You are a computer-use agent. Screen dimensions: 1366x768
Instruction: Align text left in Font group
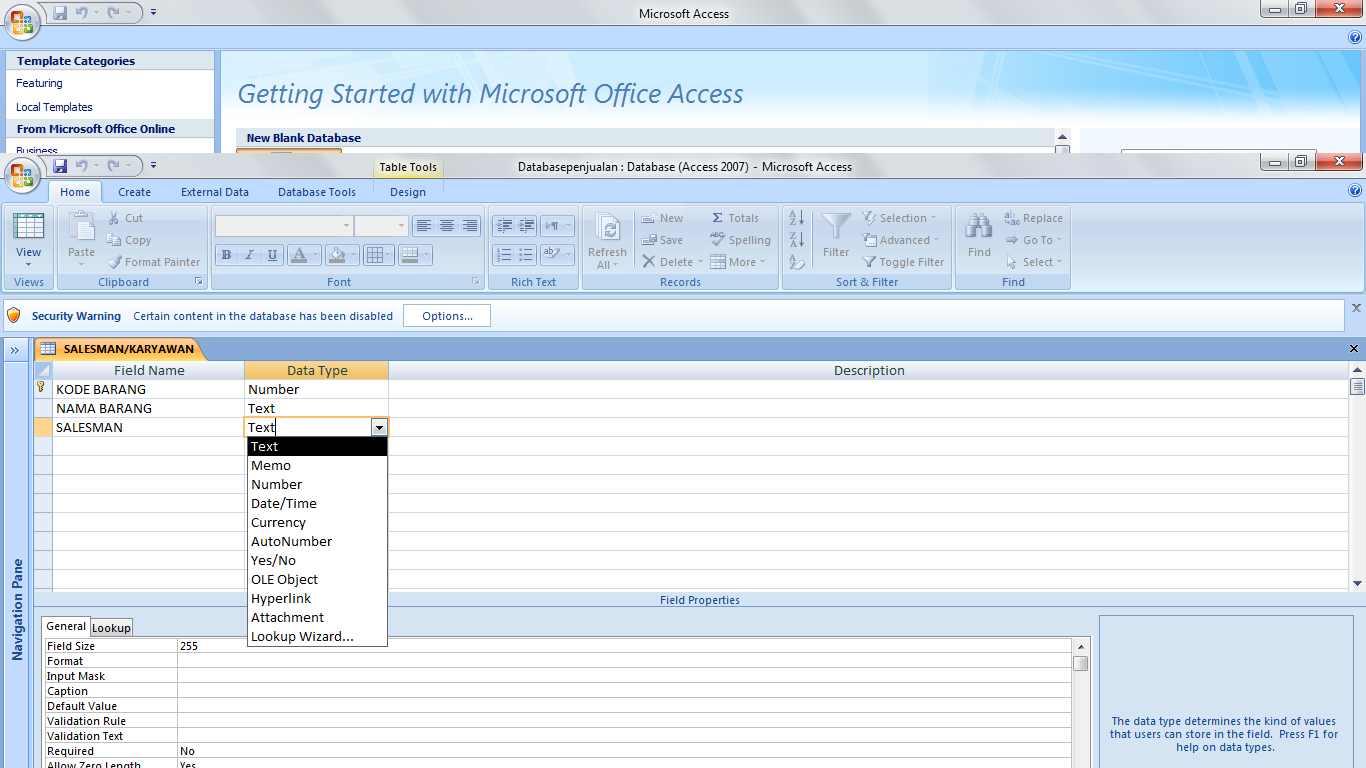[424, 226]
